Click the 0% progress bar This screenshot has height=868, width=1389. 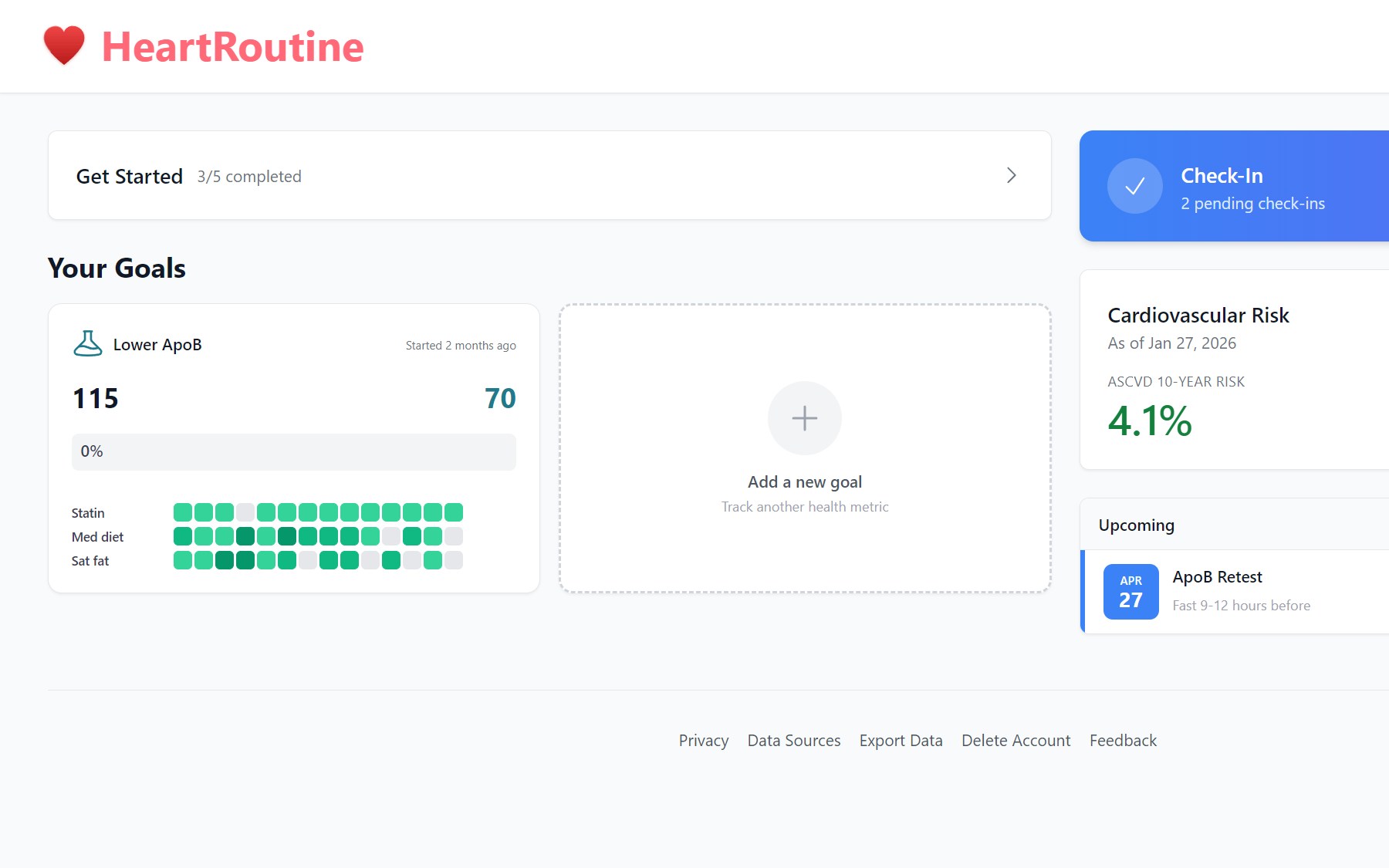[293, 452]
